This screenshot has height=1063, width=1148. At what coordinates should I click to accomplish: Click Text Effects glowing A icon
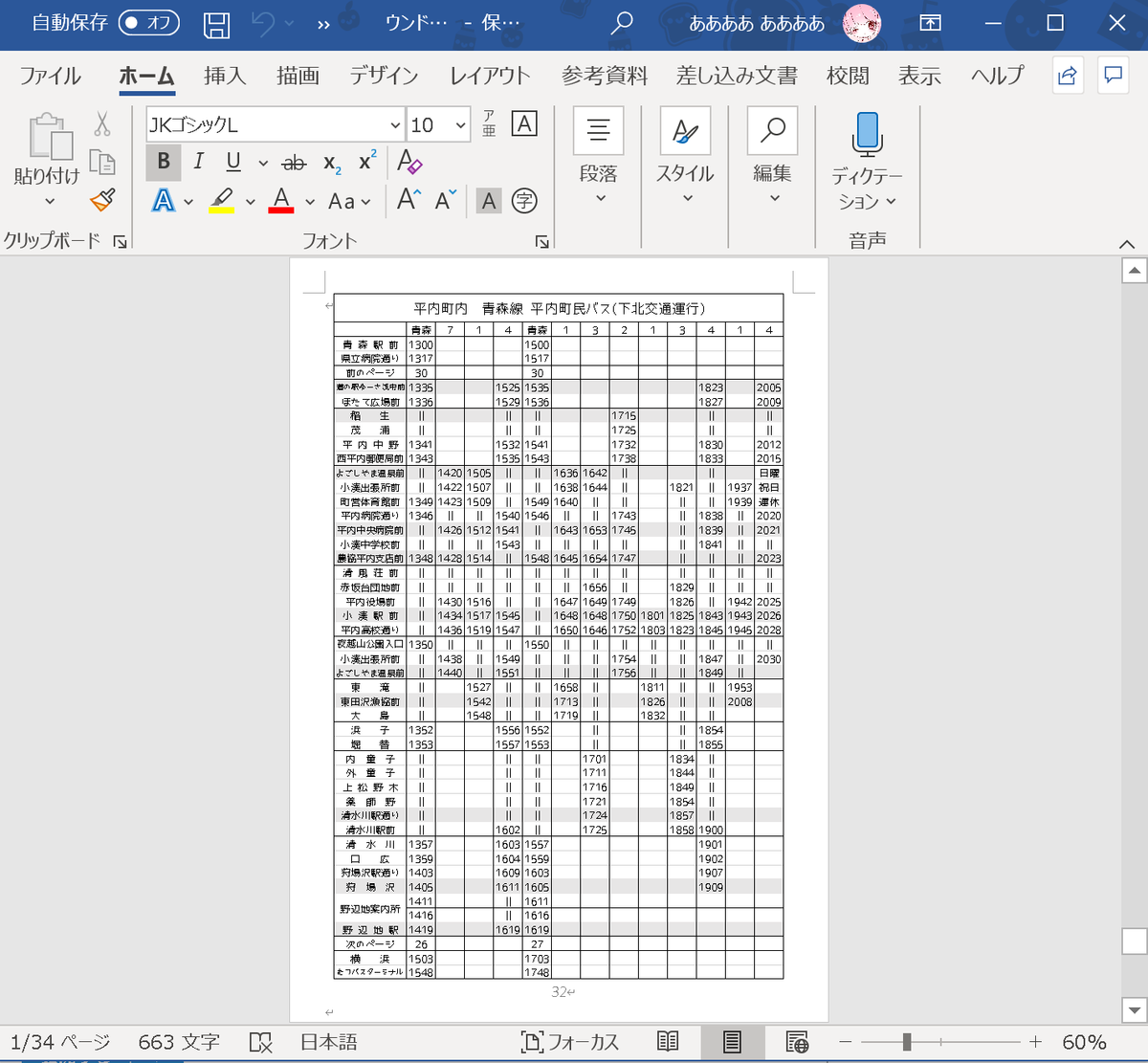(x=164, y=201)
